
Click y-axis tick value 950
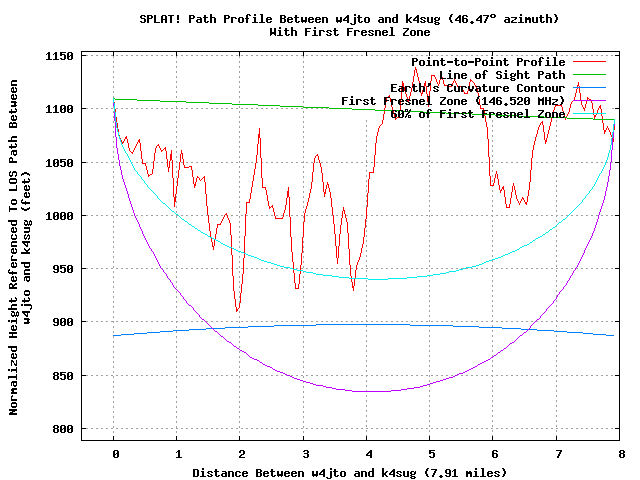(x=63, y=269)
